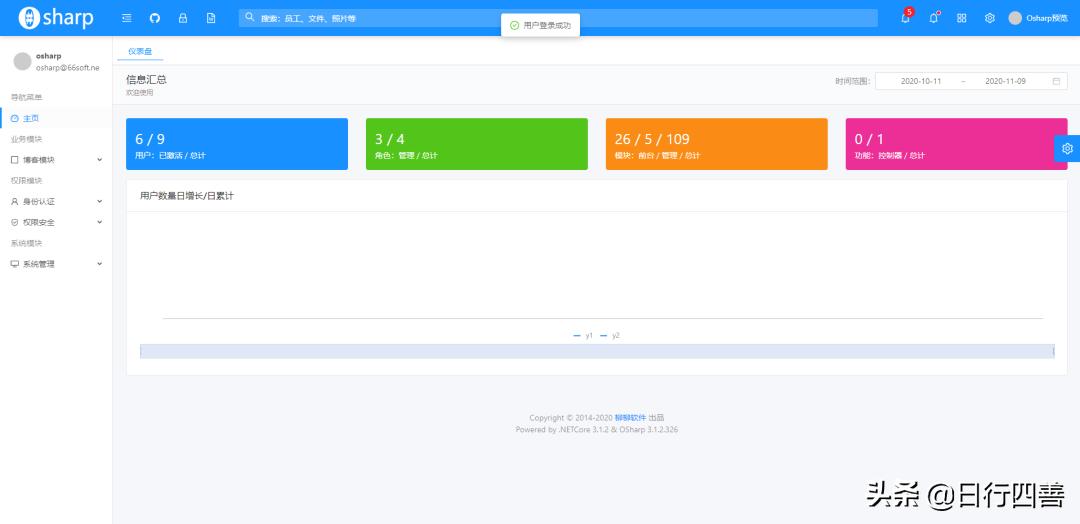Open the GitHub icon link
Image resolution: width=1080 pixels, height=524 pixels.
point(155,19)
